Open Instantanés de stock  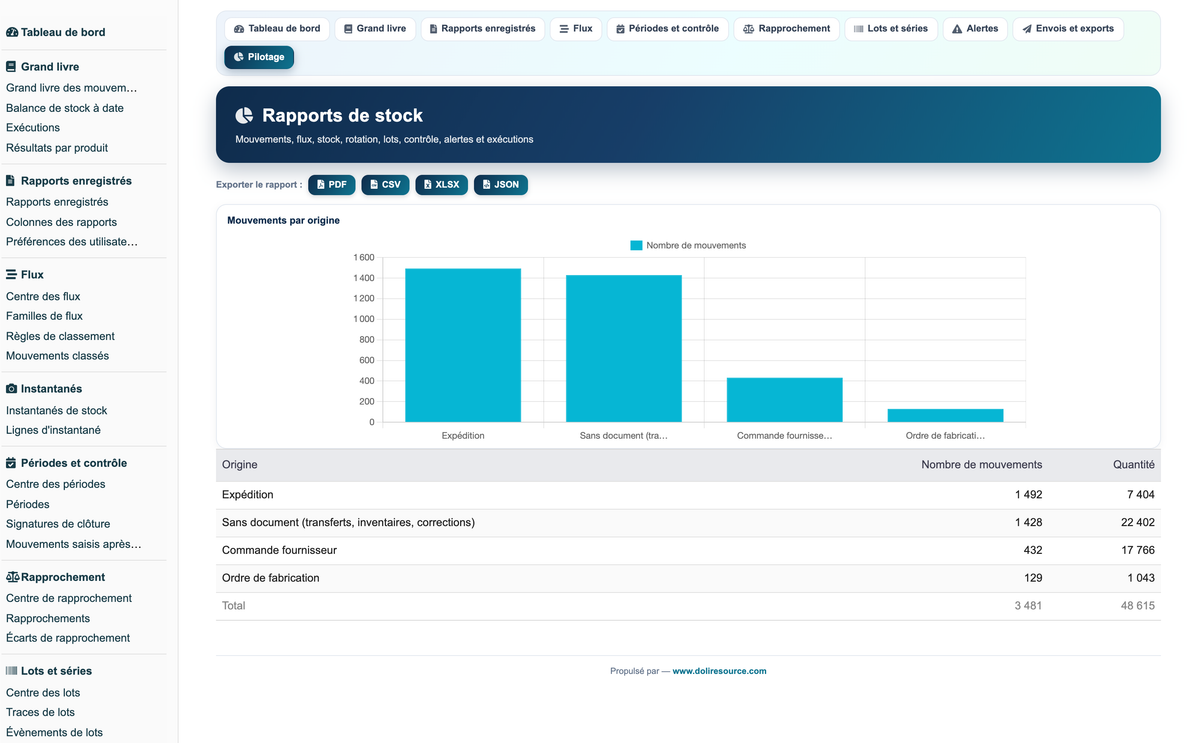coord(56,410)
